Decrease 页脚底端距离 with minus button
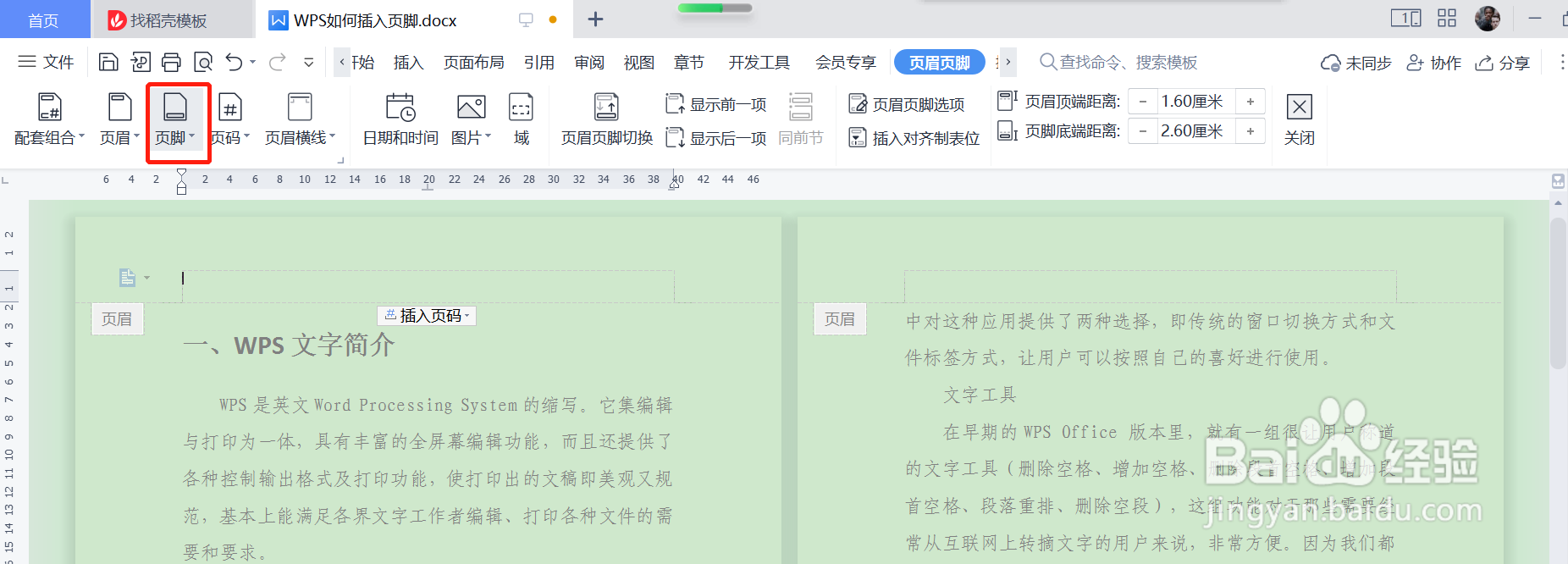 1143,131
